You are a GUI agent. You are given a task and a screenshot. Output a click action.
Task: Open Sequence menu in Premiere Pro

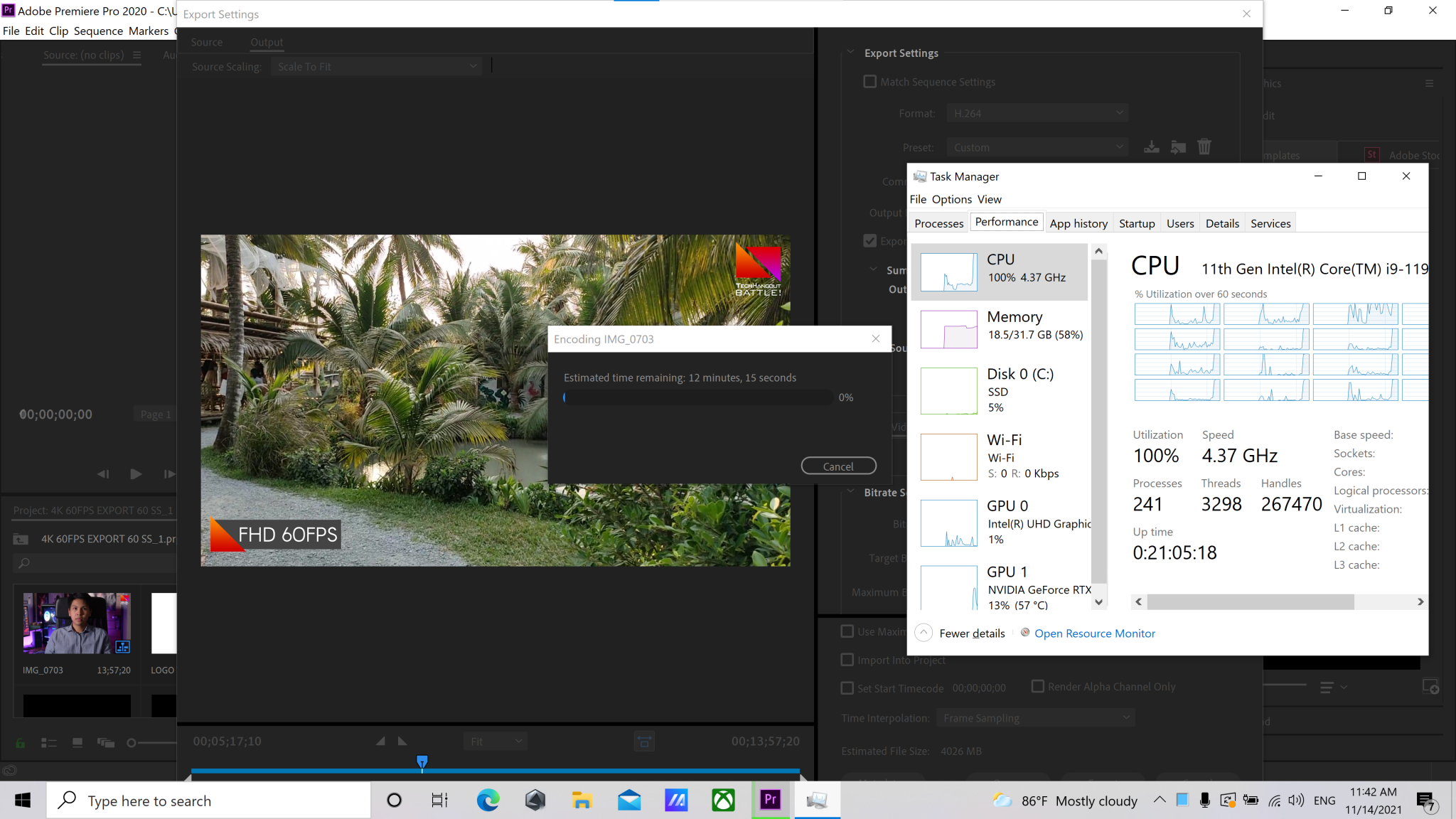click(x=98, y=31)
